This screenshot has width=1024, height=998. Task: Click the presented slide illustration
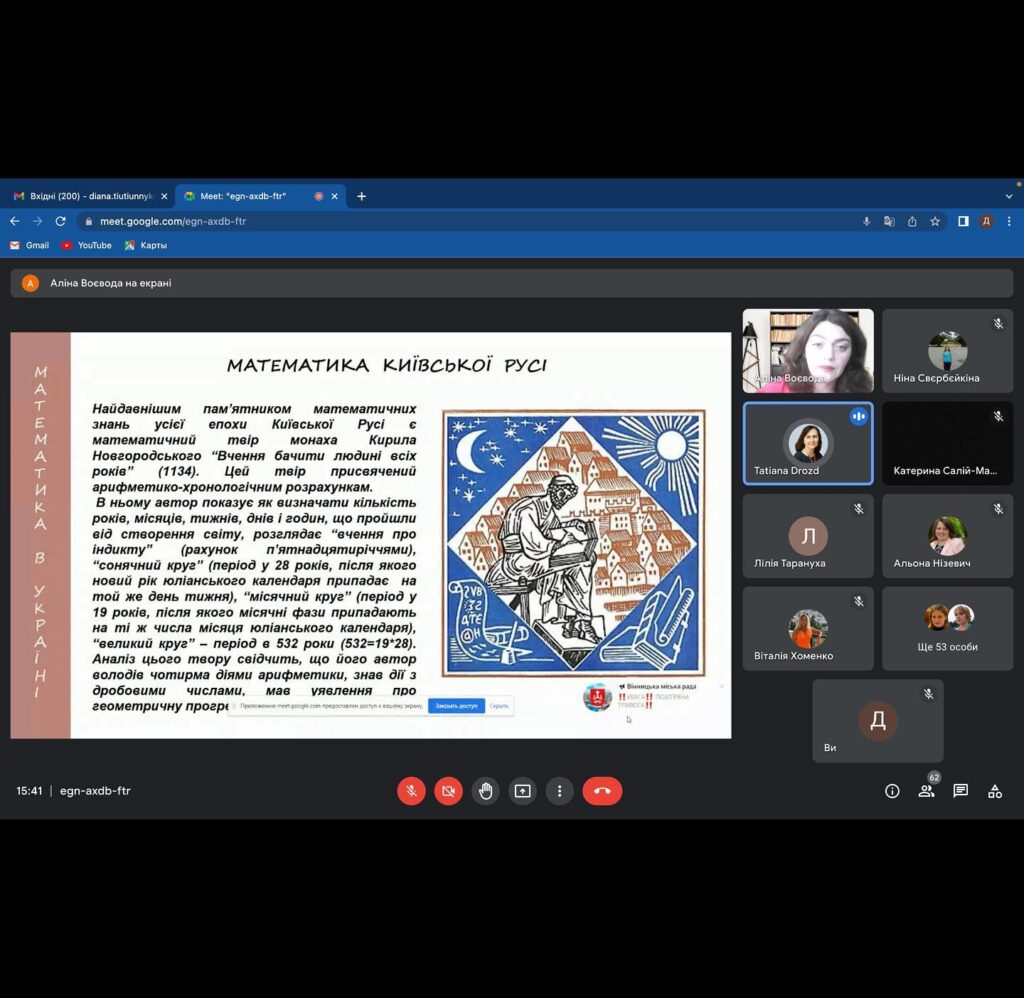tap(573, 543)
